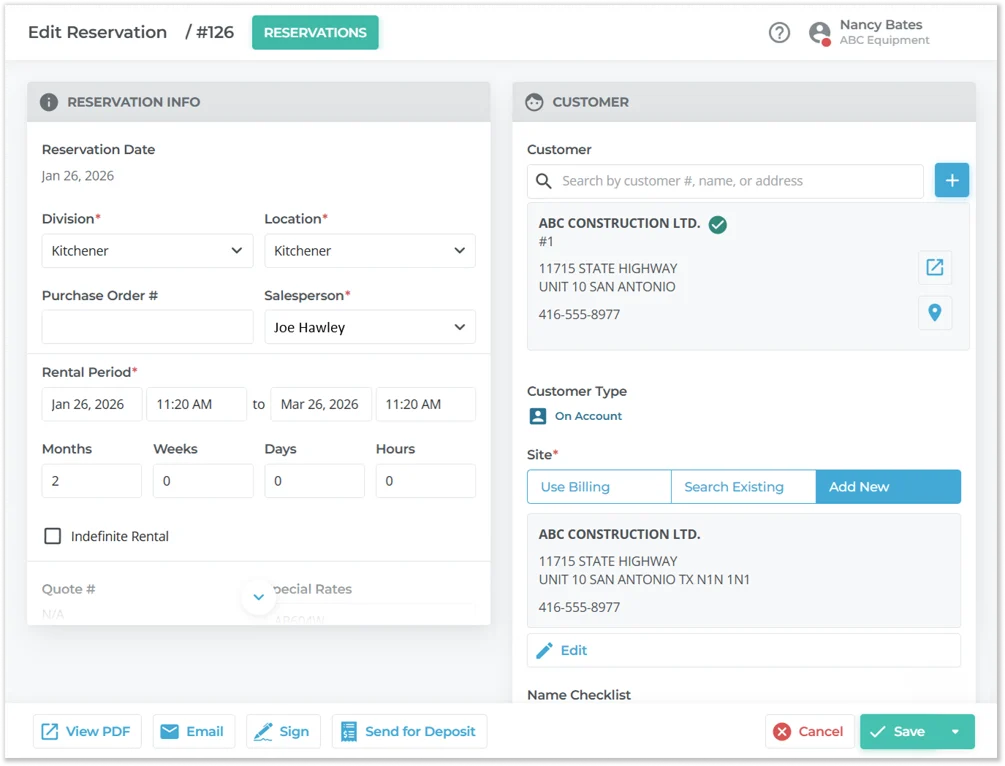Select the Add New site option
The image size is (1005, 766).
click(888, 487)
